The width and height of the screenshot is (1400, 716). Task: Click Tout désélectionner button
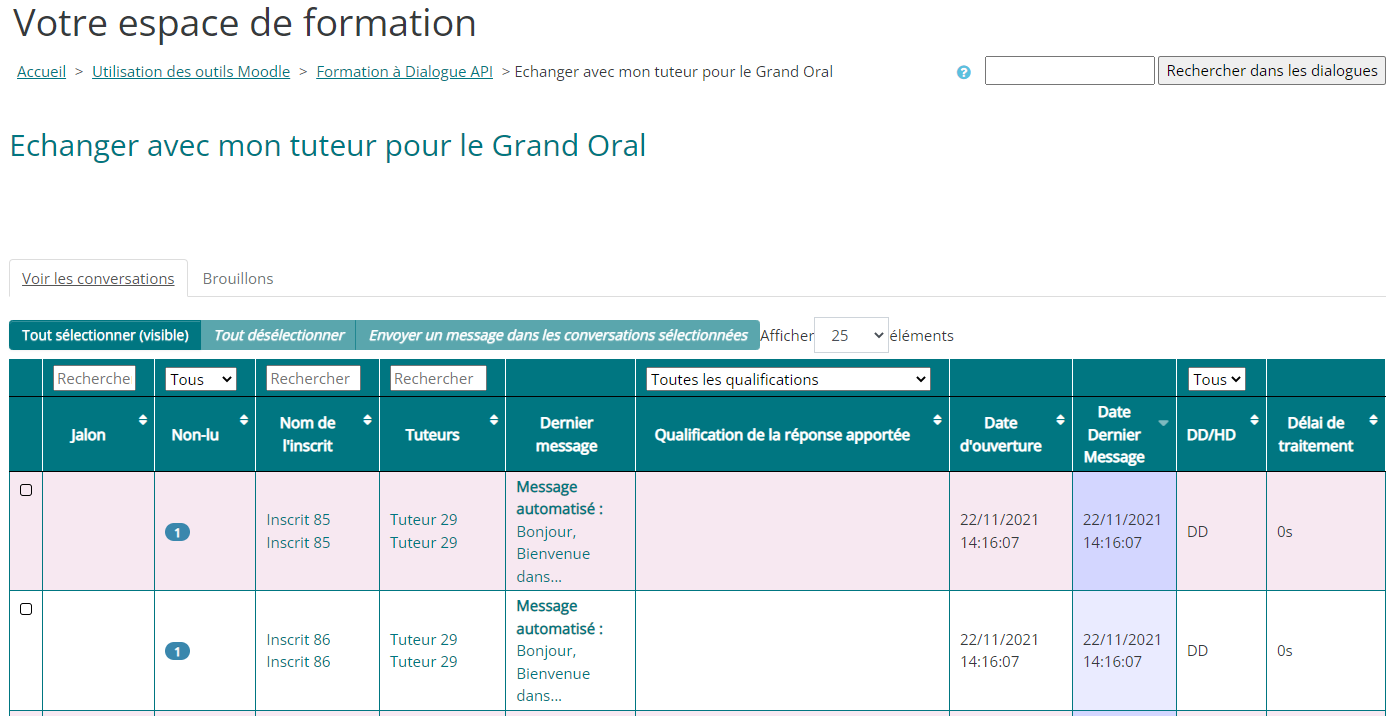pyautogui.click(x=279, y=335)
